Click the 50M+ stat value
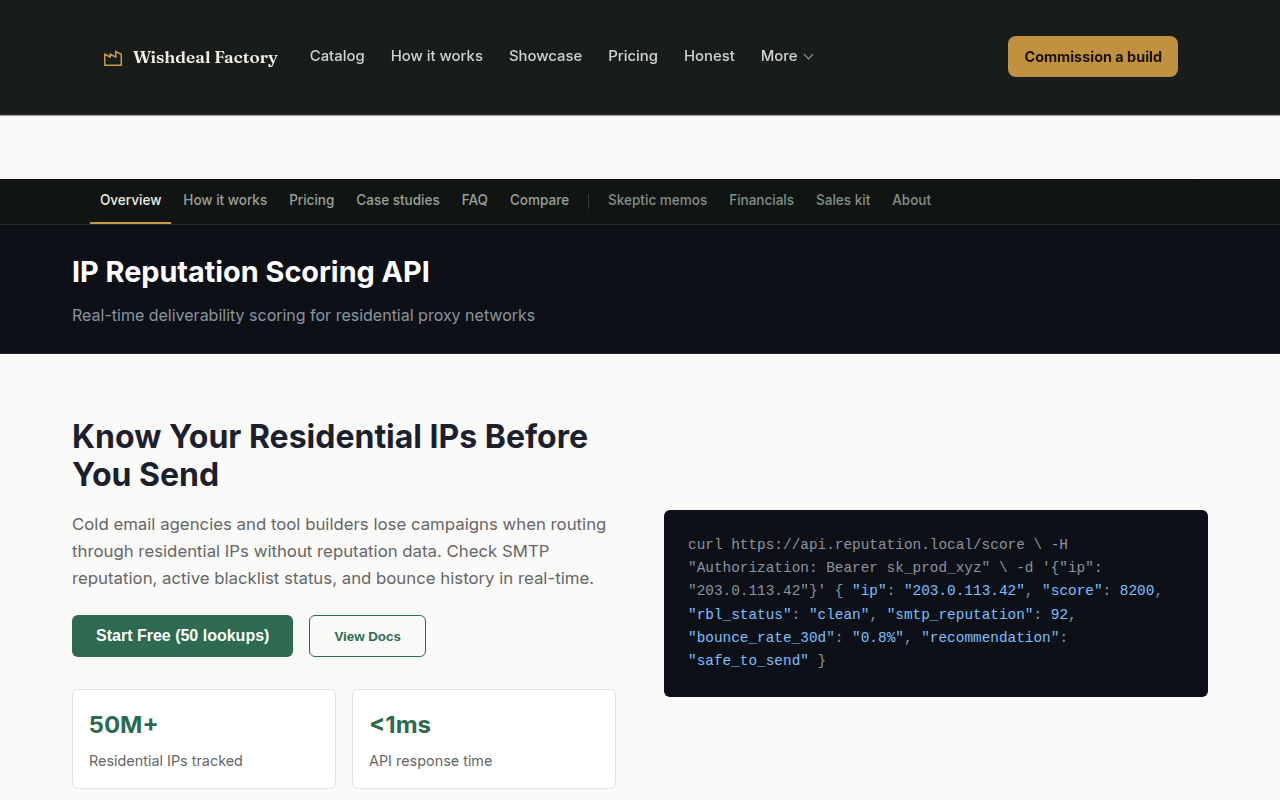This screenshot has width=1280, height=800. [124, 725]
